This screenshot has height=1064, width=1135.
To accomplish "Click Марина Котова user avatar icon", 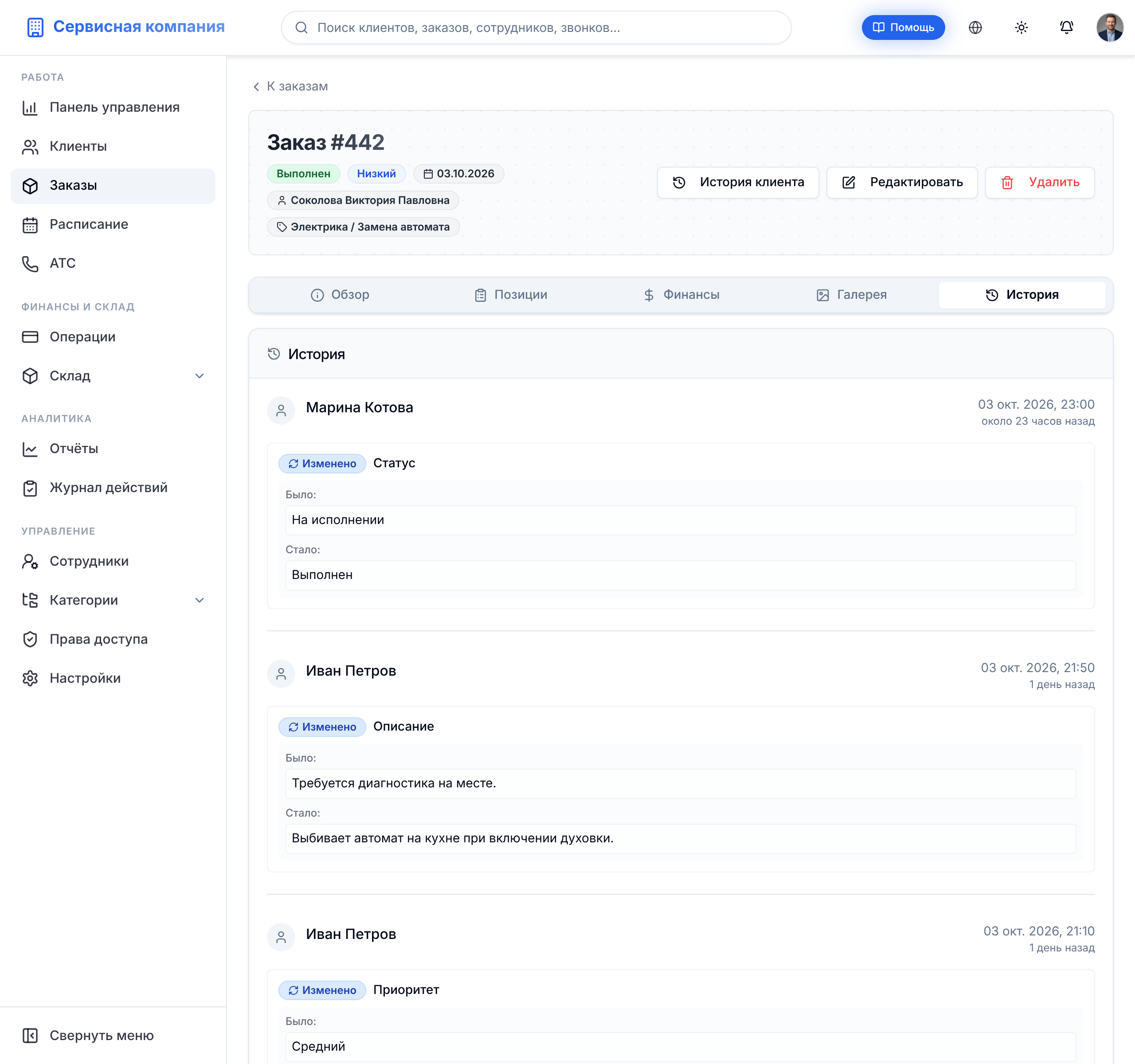I will point(281,411).
